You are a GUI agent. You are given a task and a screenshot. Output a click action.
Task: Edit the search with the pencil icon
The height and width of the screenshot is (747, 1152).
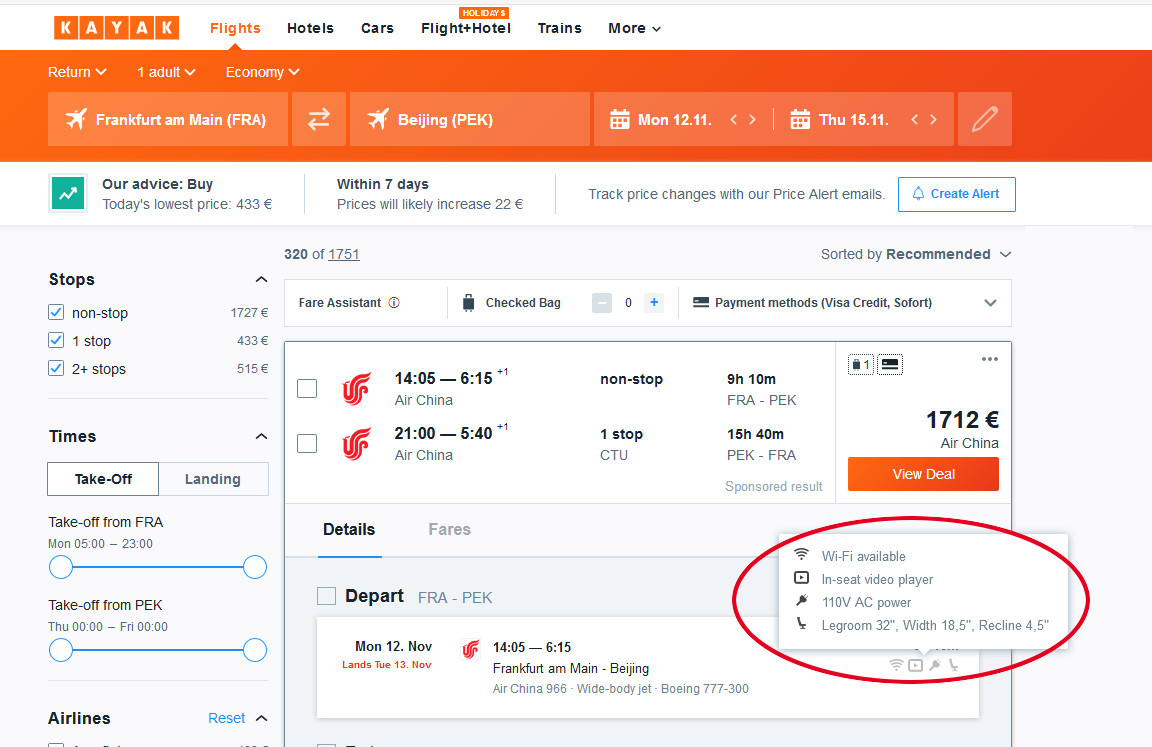985,119
